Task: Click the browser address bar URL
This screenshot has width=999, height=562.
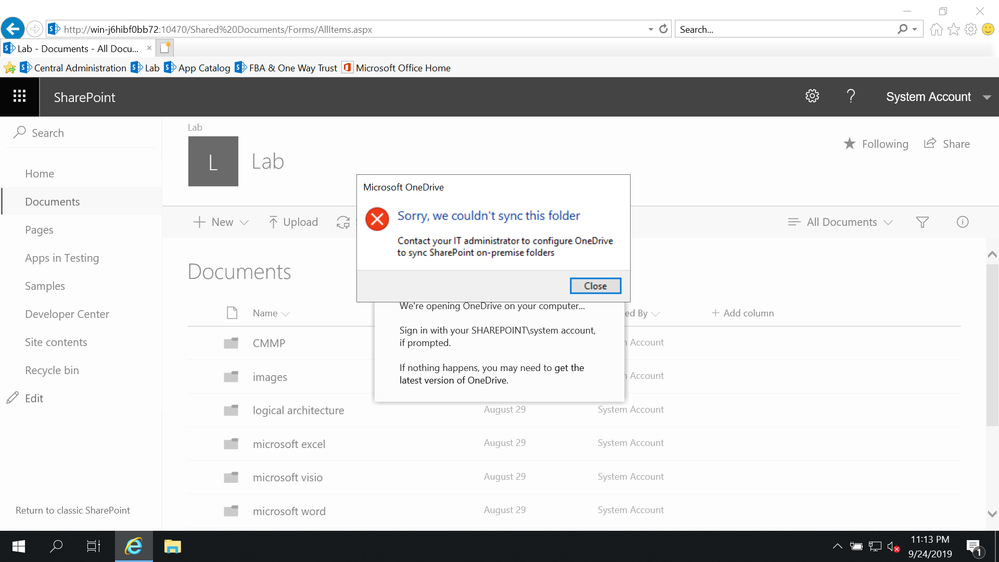Action: pos(218,29)
